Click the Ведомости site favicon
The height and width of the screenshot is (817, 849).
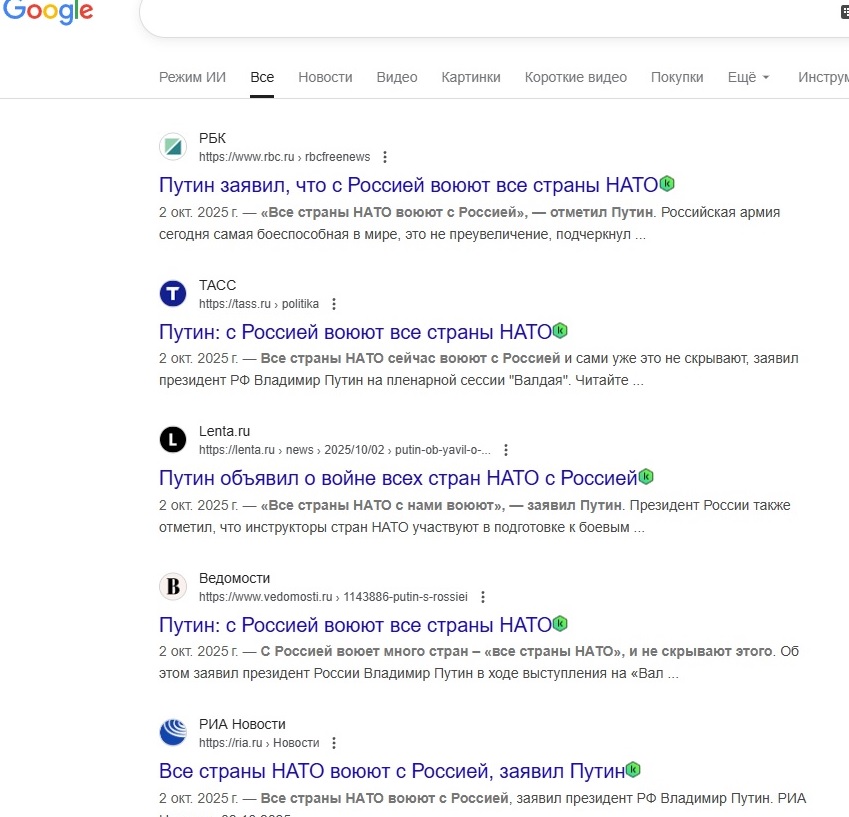173,587
